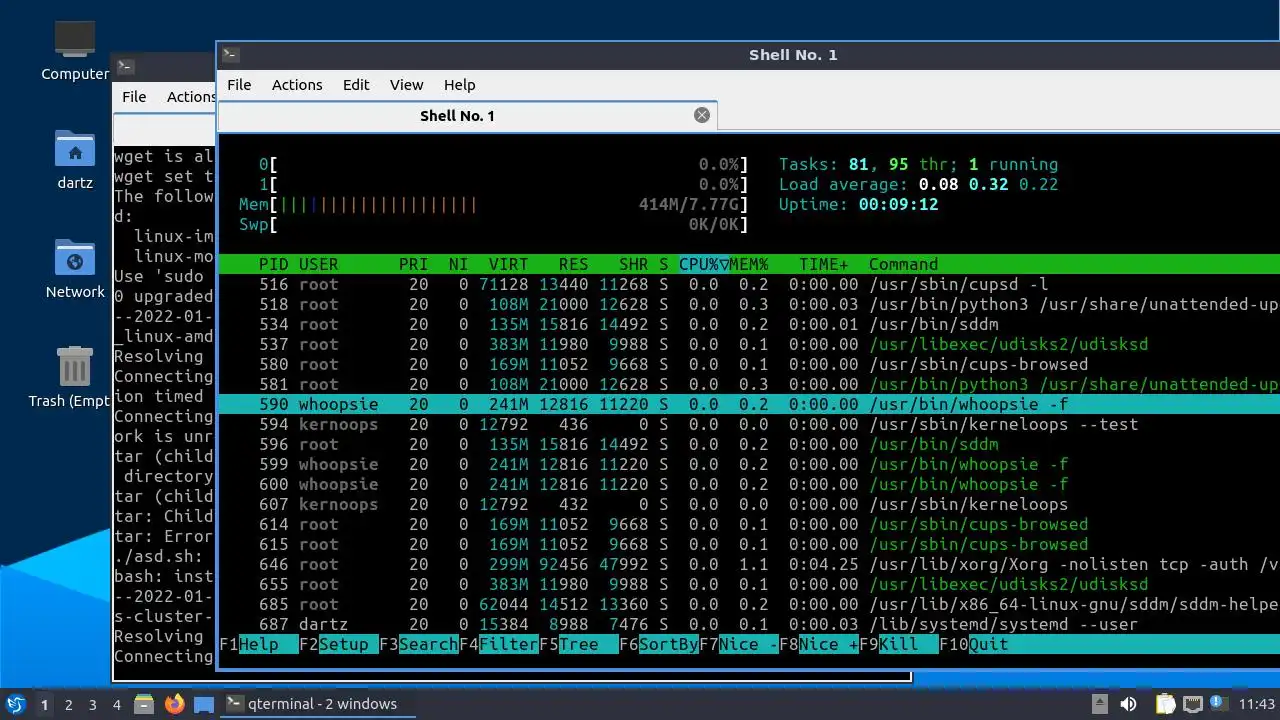Open the Network desktop icon
This screenshot has height=720, width=1280.
click(x=75, y=268)
